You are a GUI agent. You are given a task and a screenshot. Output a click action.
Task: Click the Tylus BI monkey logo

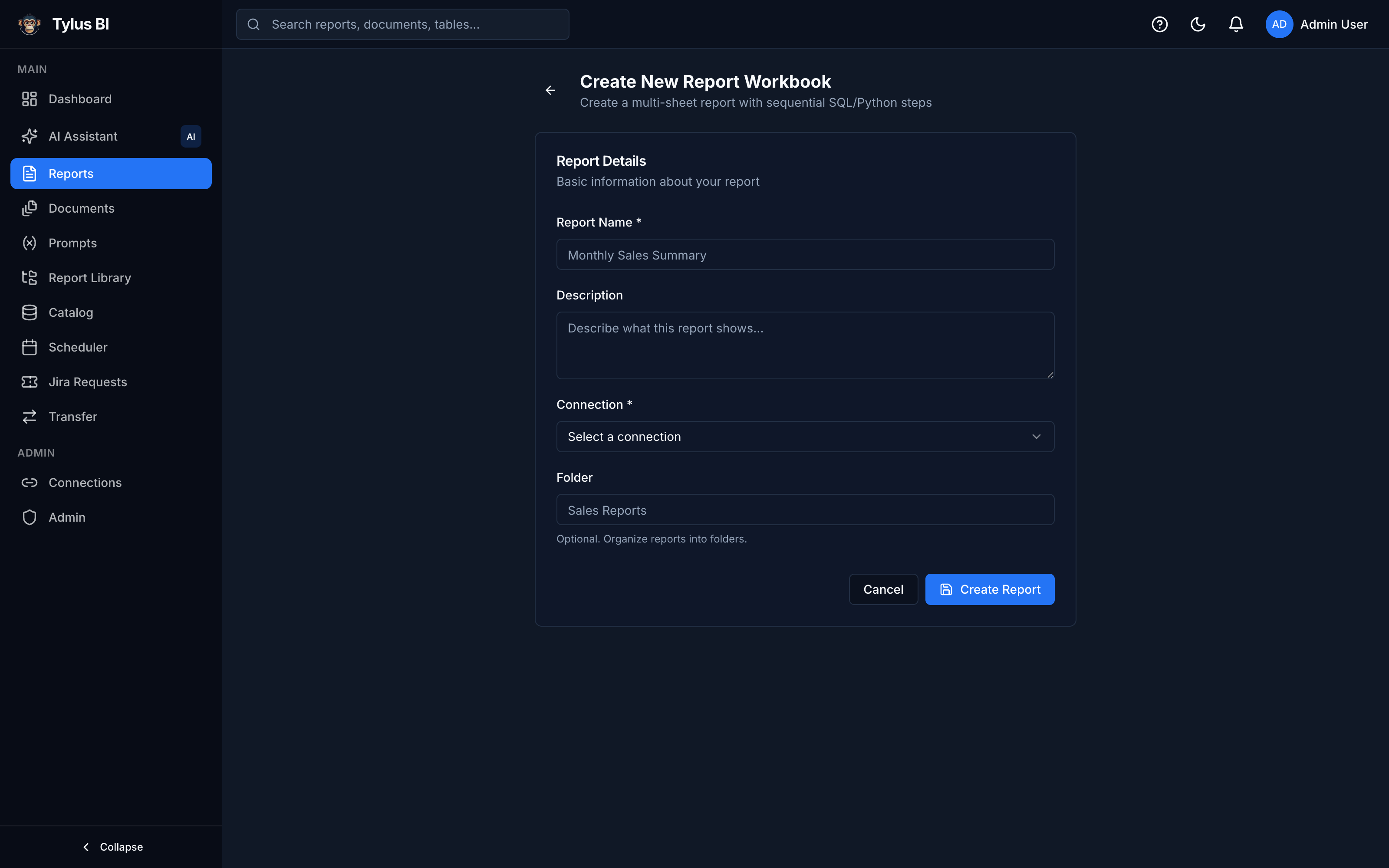[29, 24]
